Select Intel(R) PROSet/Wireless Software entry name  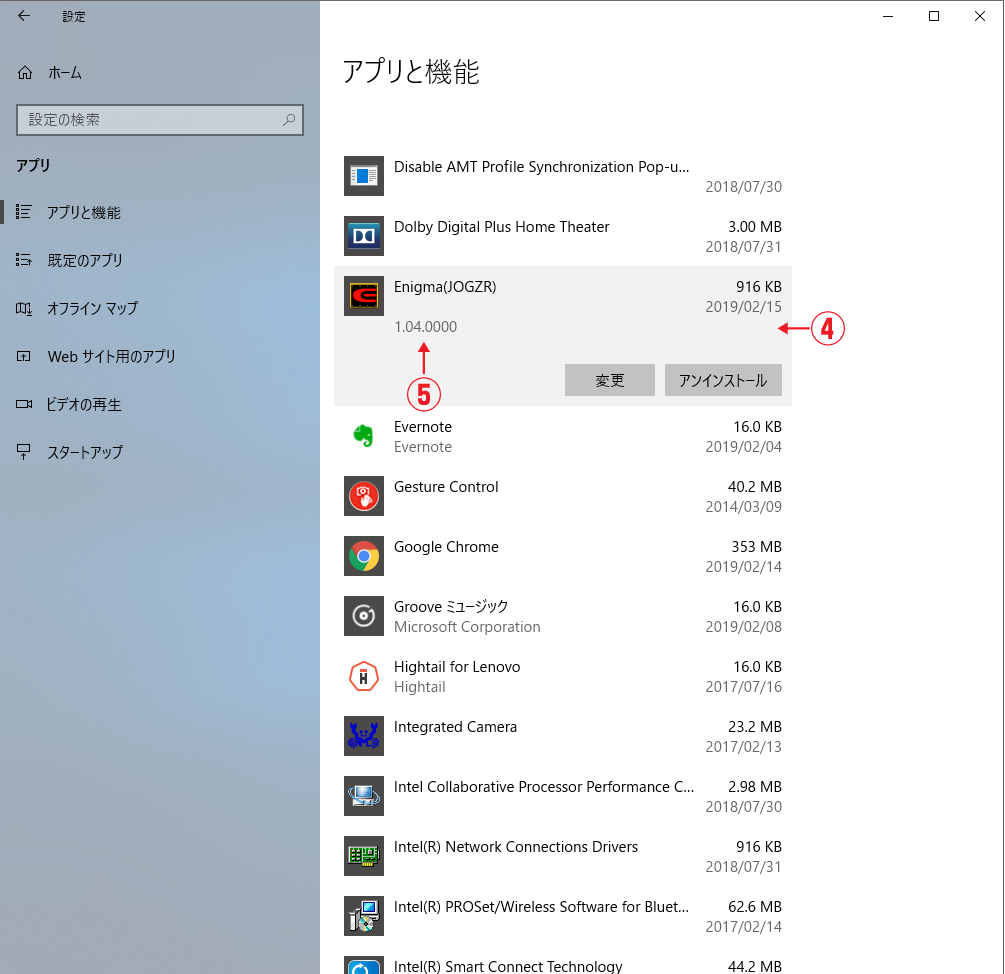click(x=542, y=907)
